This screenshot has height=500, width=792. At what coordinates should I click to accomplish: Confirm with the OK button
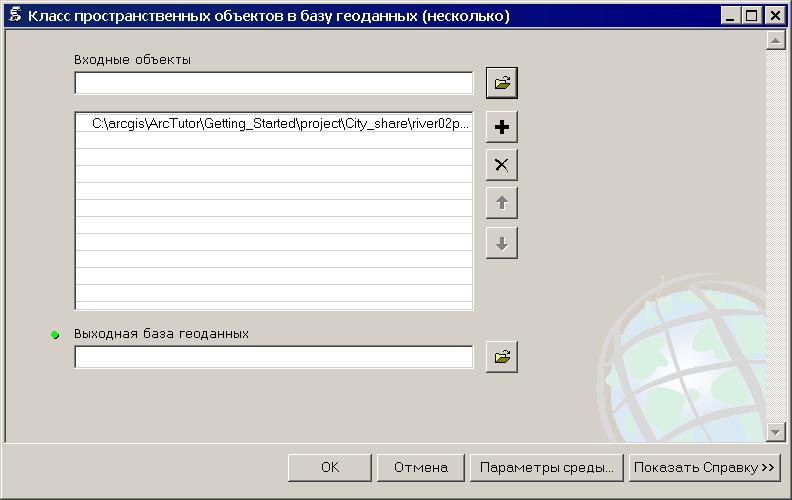[330, 468]
